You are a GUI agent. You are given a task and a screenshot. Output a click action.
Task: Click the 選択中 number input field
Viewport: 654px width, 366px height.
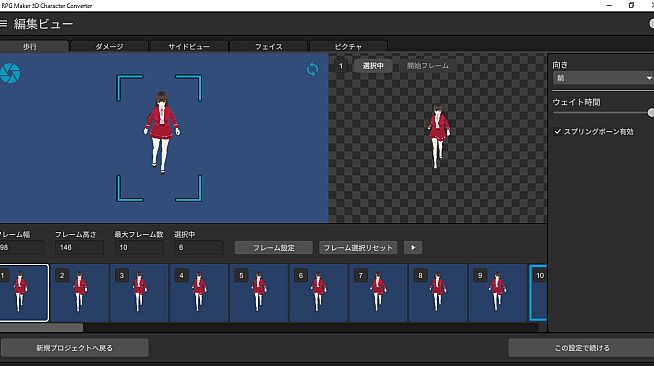(199, 248)
